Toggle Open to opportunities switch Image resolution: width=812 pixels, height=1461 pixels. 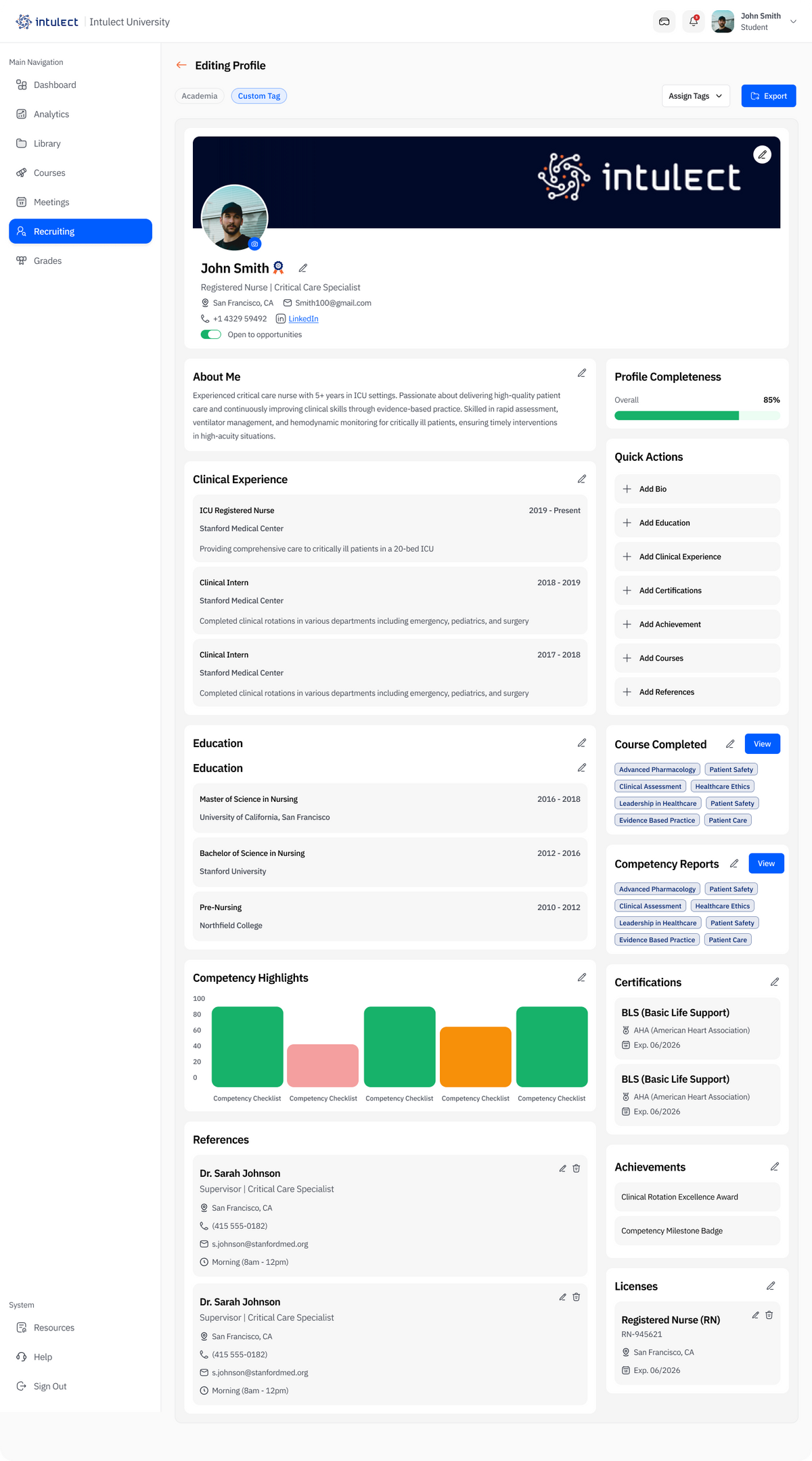(x=211, y=335)
